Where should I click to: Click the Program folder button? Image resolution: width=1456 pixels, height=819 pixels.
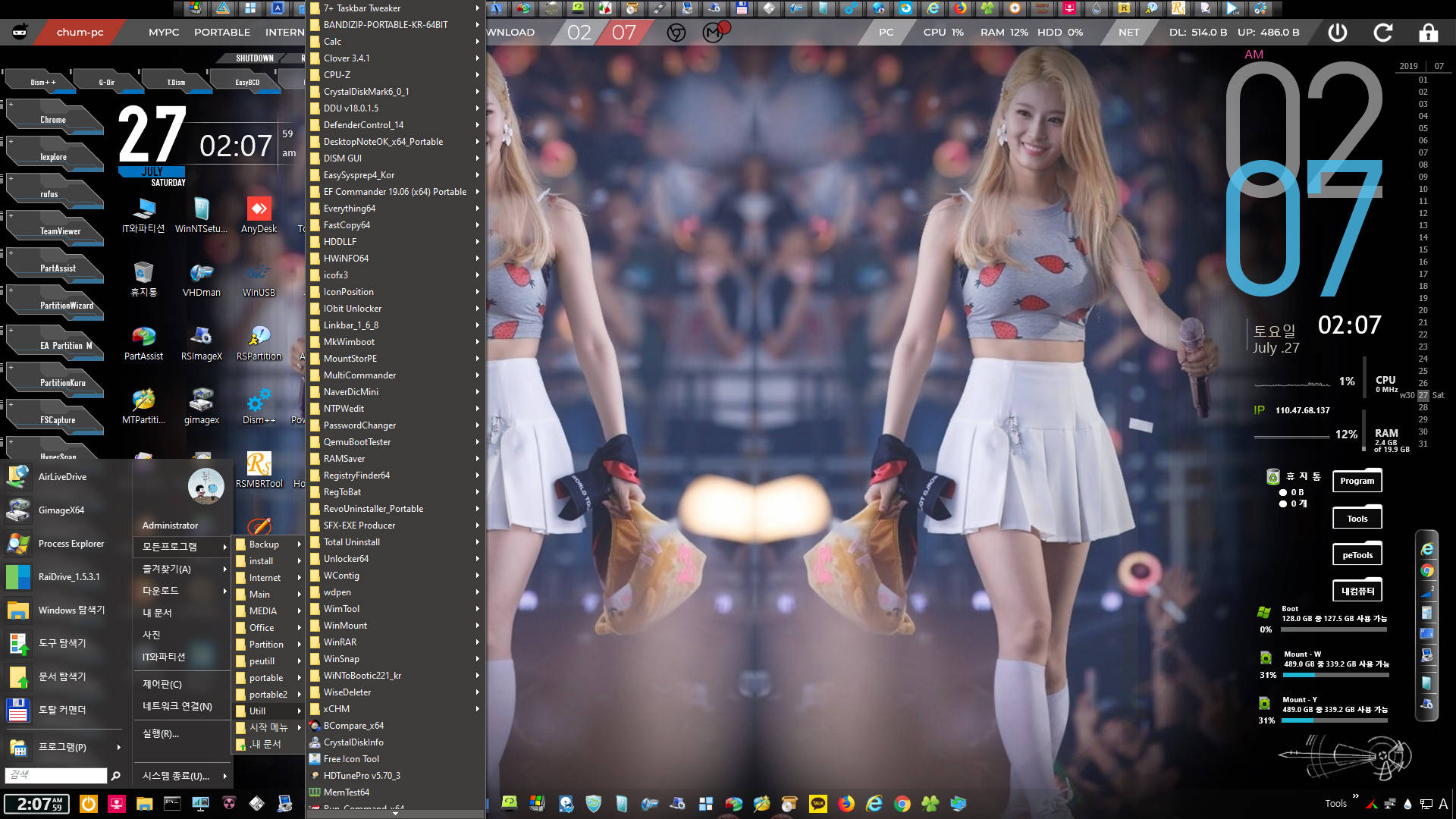[1357, 480]
